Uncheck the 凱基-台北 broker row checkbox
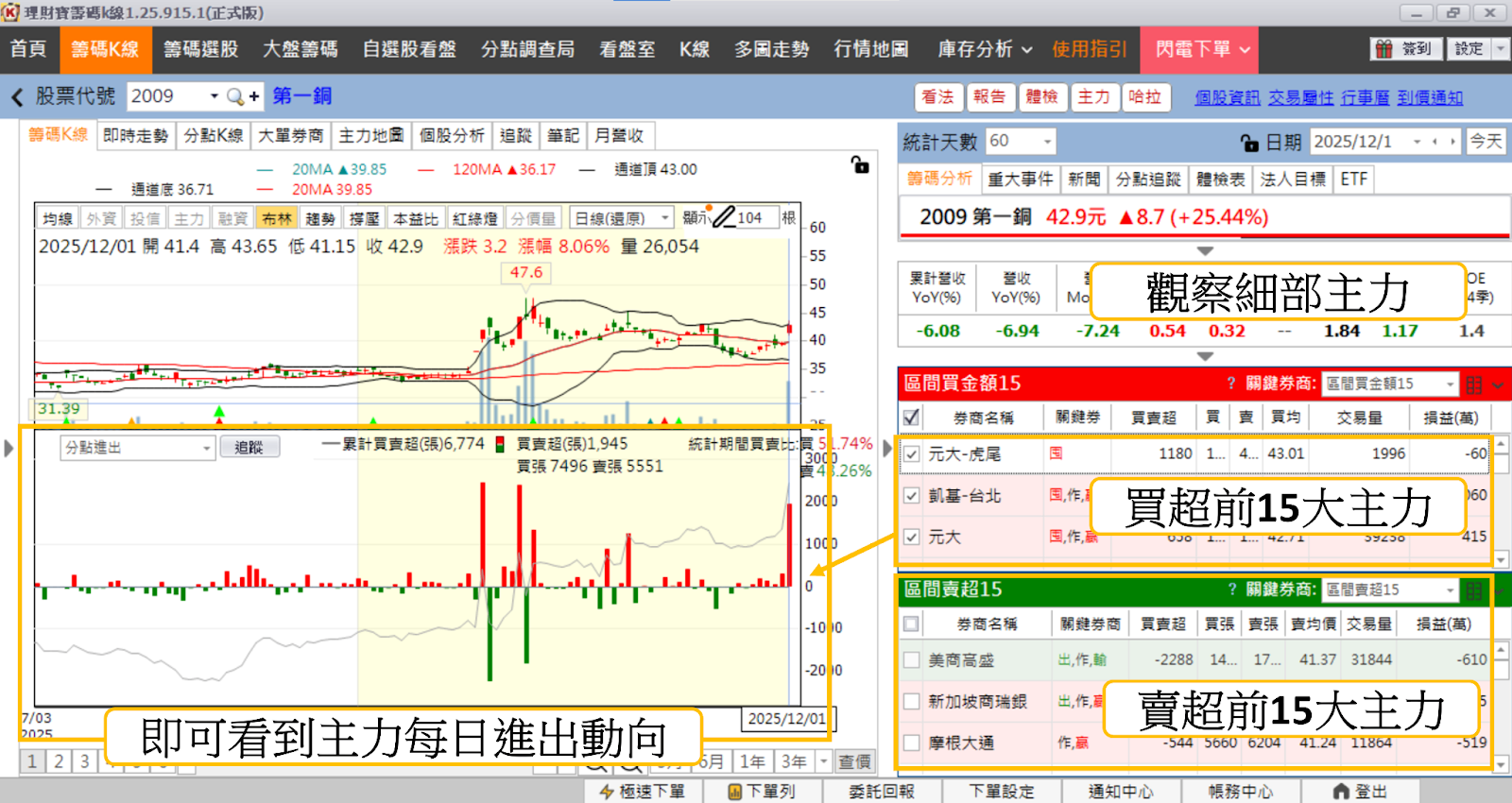This screenshot has width=1512, height=803. click(x=912, y=495)
